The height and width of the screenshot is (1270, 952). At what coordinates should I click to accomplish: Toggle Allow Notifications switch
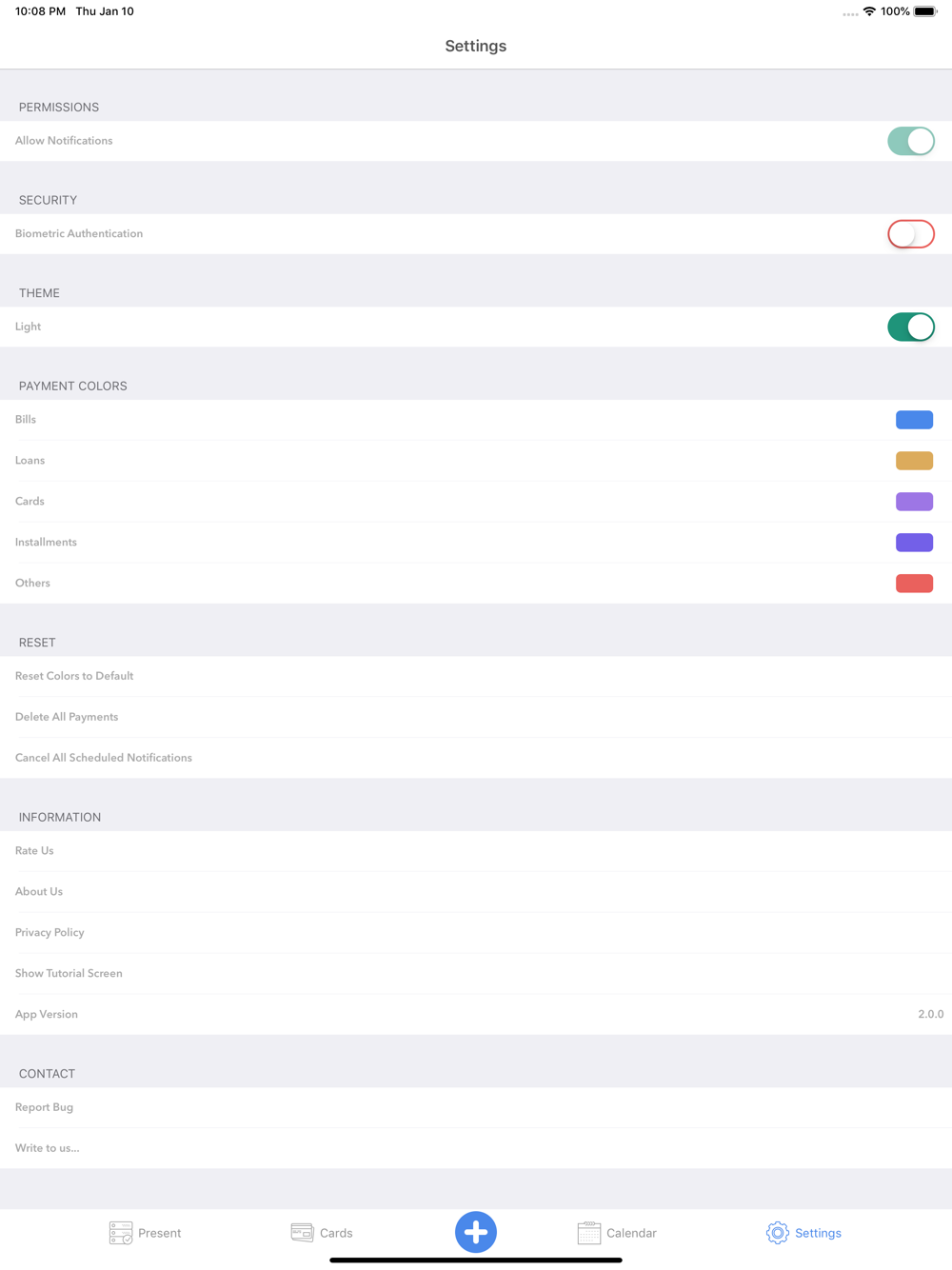pyautogui.click(x=911, y=141)
